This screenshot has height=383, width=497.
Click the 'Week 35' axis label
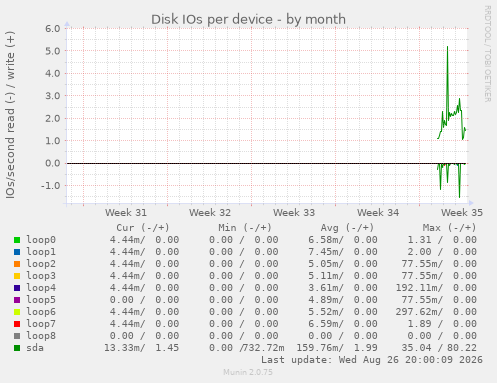tap(462, 213)
